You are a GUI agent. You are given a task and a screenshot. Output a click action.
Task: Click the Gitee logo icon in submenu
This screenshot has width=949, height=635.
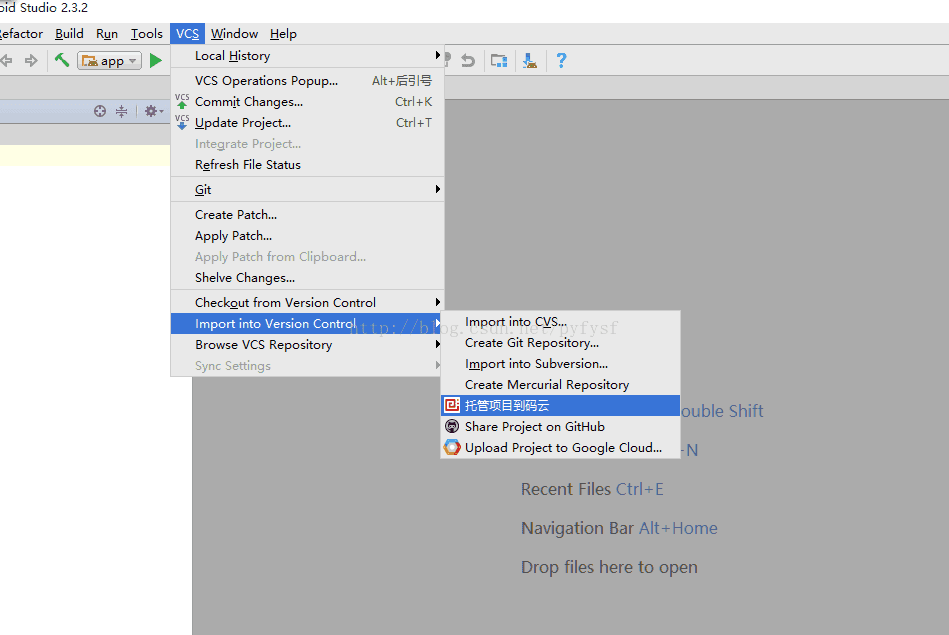pos(452,405)
